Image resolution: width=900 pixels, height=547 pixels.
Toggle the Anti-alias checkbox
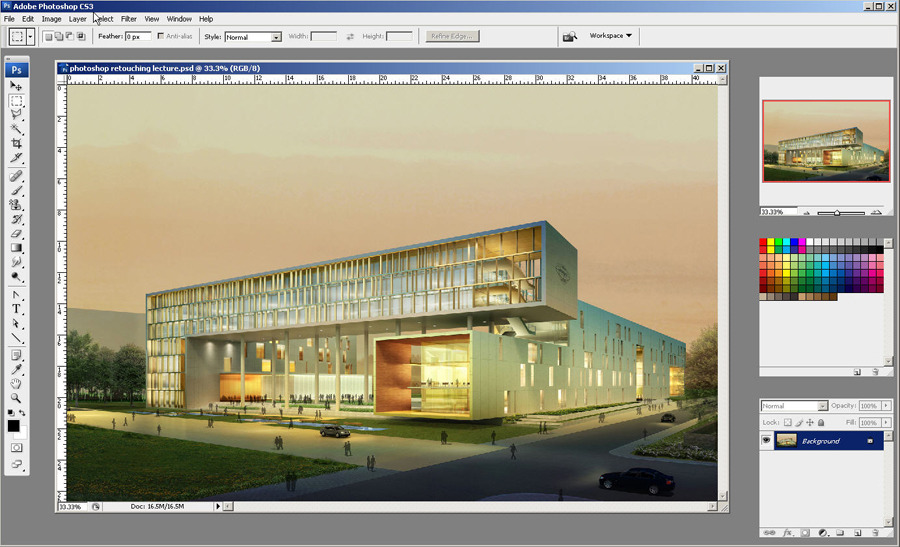161,36
